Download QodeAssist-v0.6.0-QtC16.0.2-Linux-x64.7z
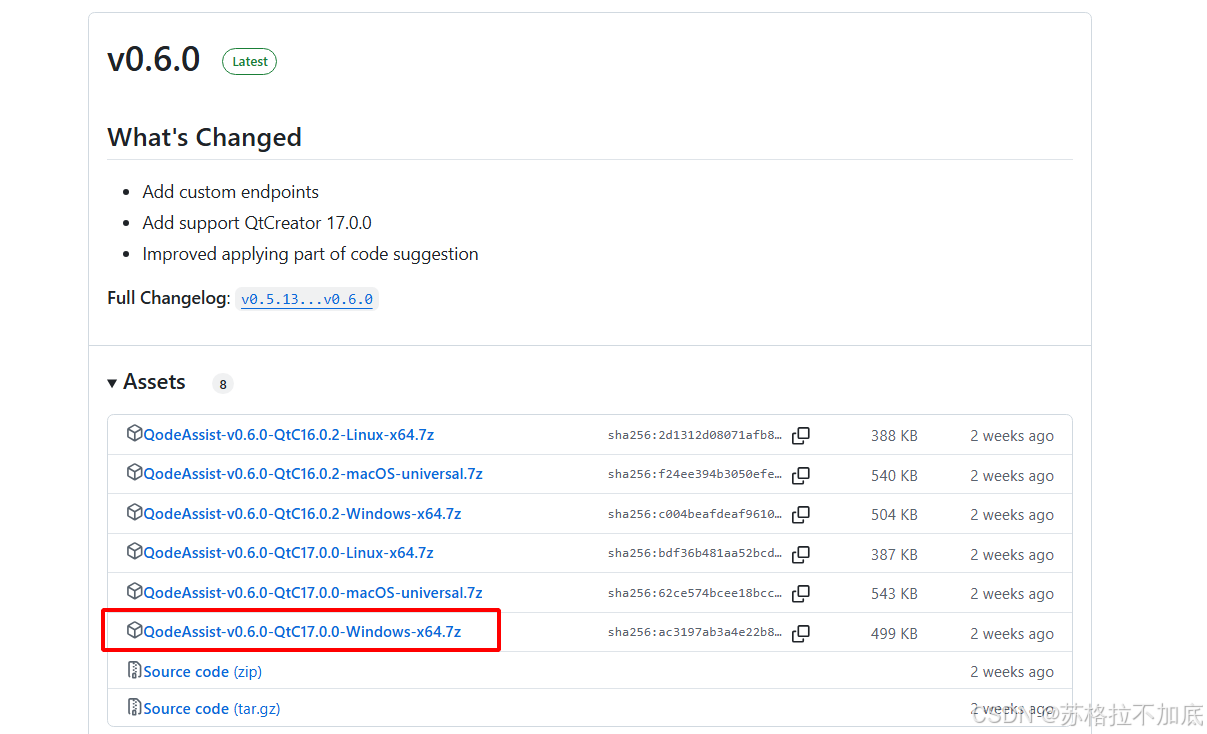Image resolution: width=1207 pixels, height=734 pixels. click(x=288, y=435)
